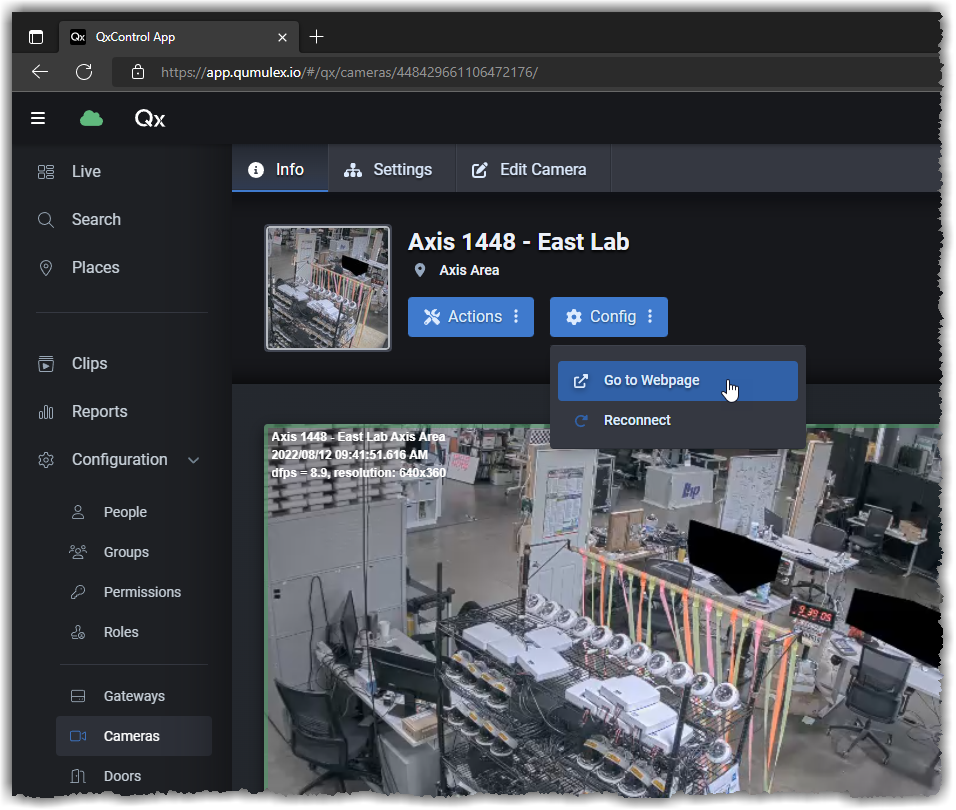The image size is (956, 810).
Task: Select Groups under Configuration
Action: click(126, 552)
